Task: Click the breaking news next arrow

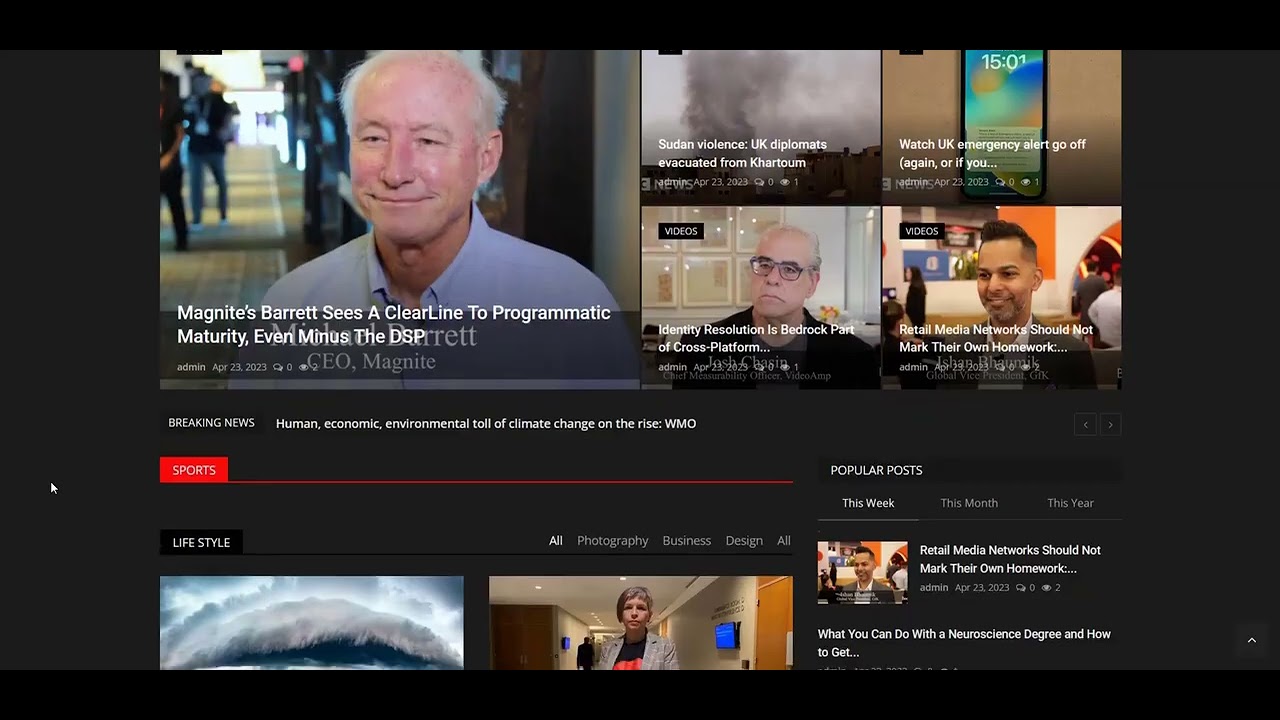Action: pyautogui.click(x=1110, y=425)
